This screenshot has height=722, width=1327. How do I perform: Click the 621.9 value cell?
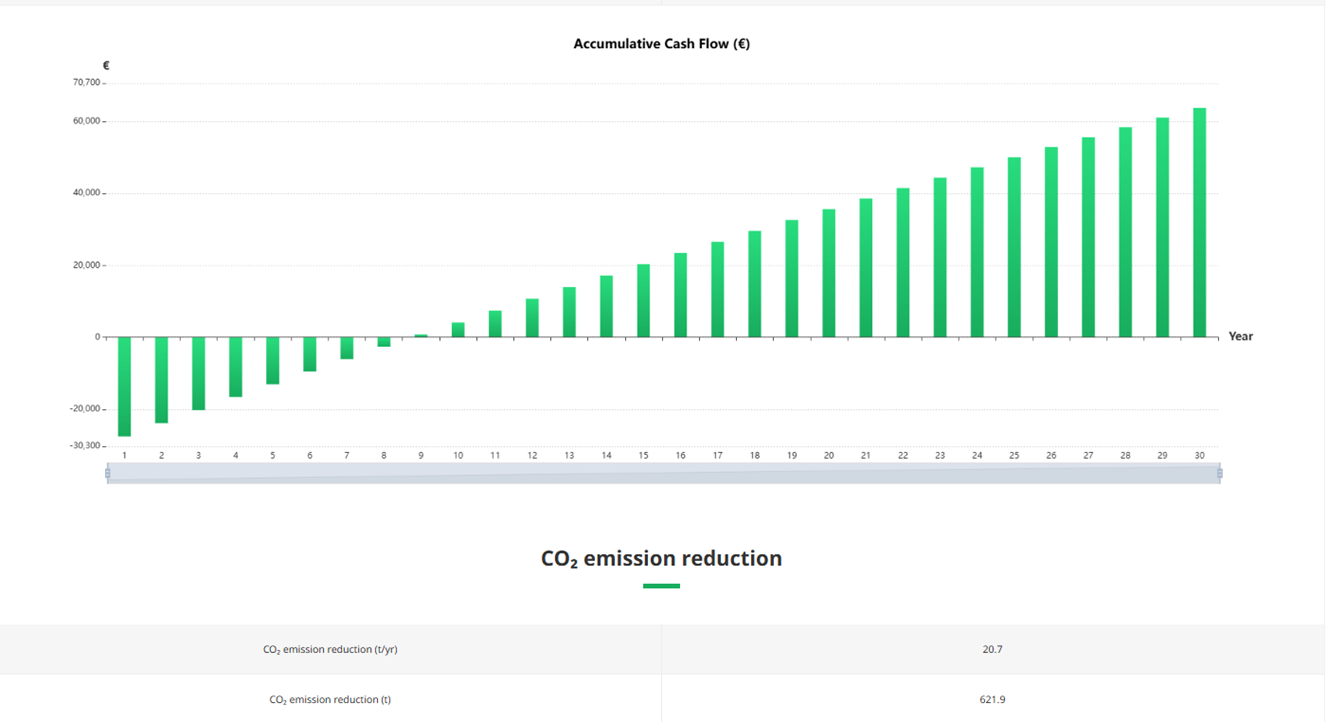[x=992, y=699]
